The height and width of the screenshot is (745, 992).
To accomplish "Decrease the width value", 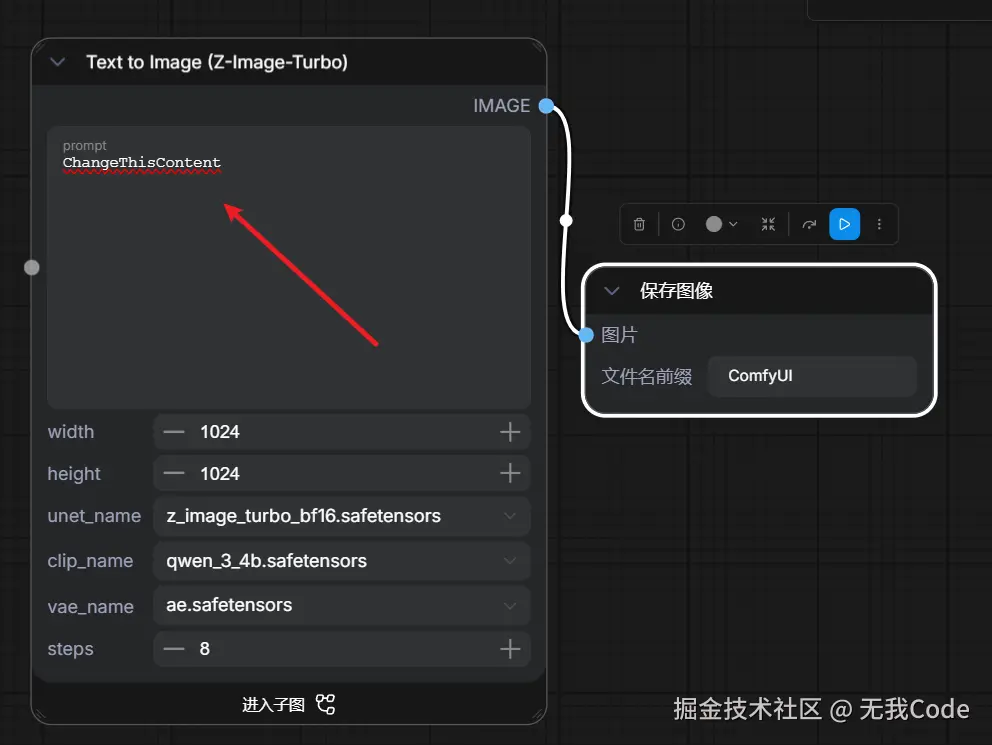I will (x=173, y=432).
